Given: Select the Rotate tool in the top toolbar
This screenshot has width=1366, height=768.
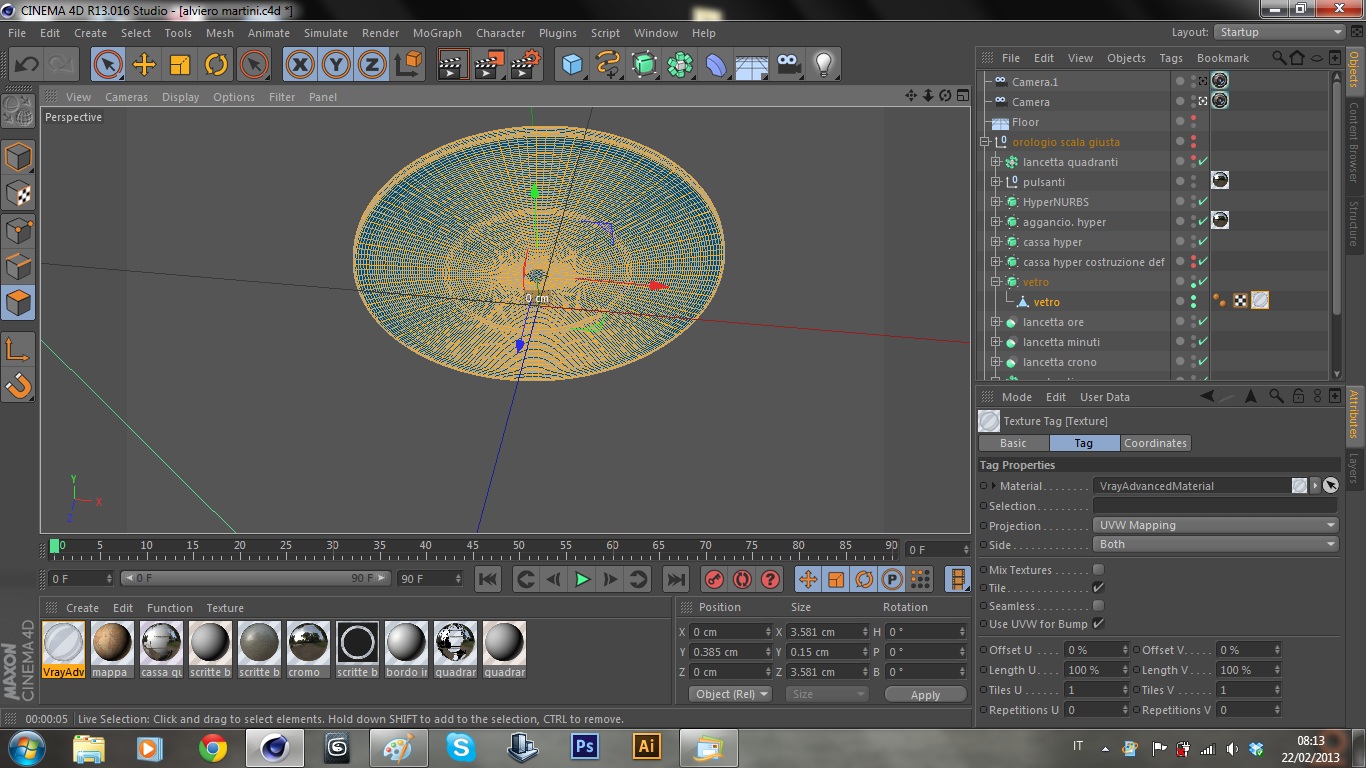Looking at the screenshot, I should click(216, 65).
